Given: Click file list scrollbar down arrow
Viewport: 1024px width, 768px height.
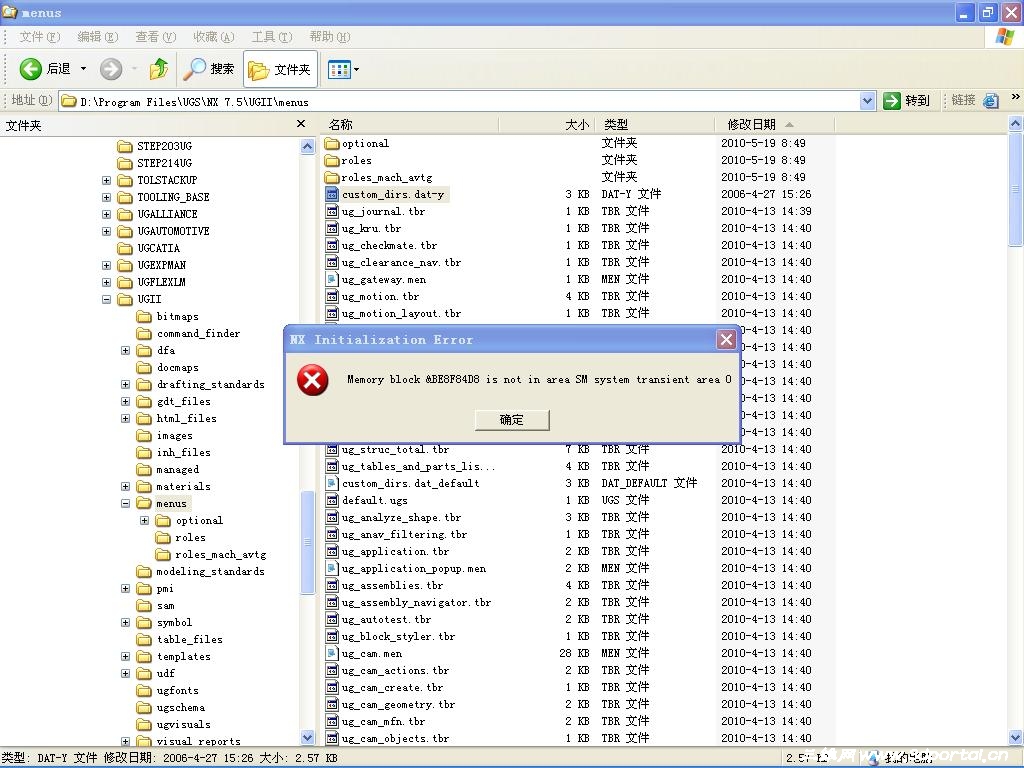Looking at the screenshot, I should [1016, 737].
